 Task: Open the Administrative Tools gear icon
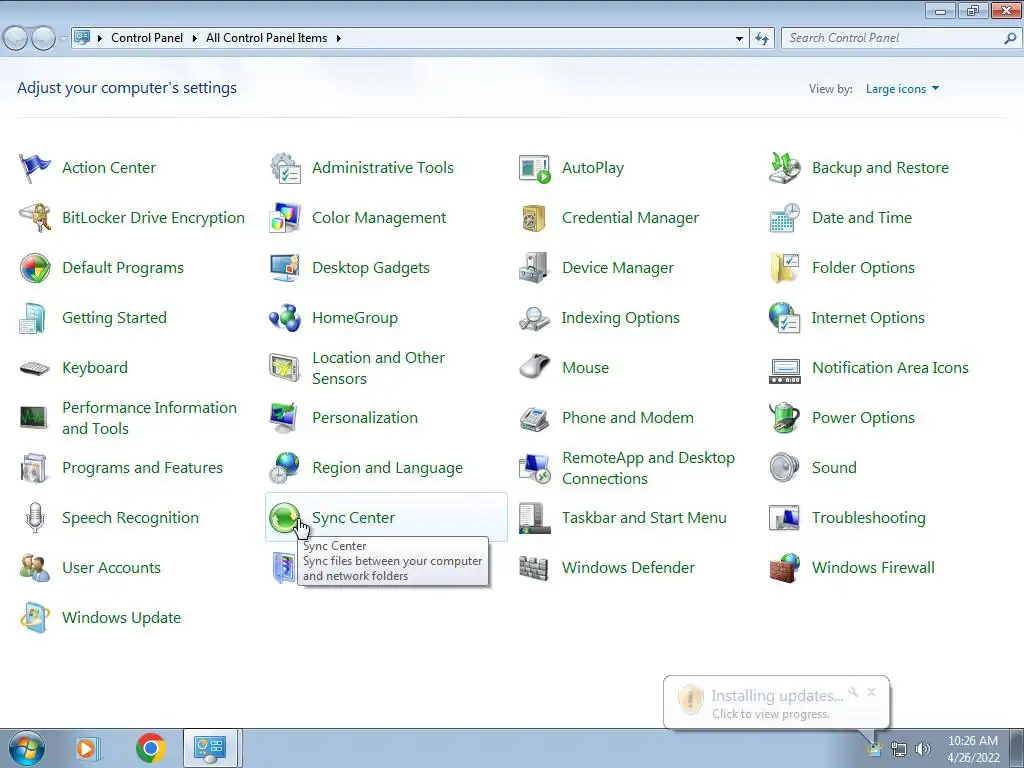285,168
